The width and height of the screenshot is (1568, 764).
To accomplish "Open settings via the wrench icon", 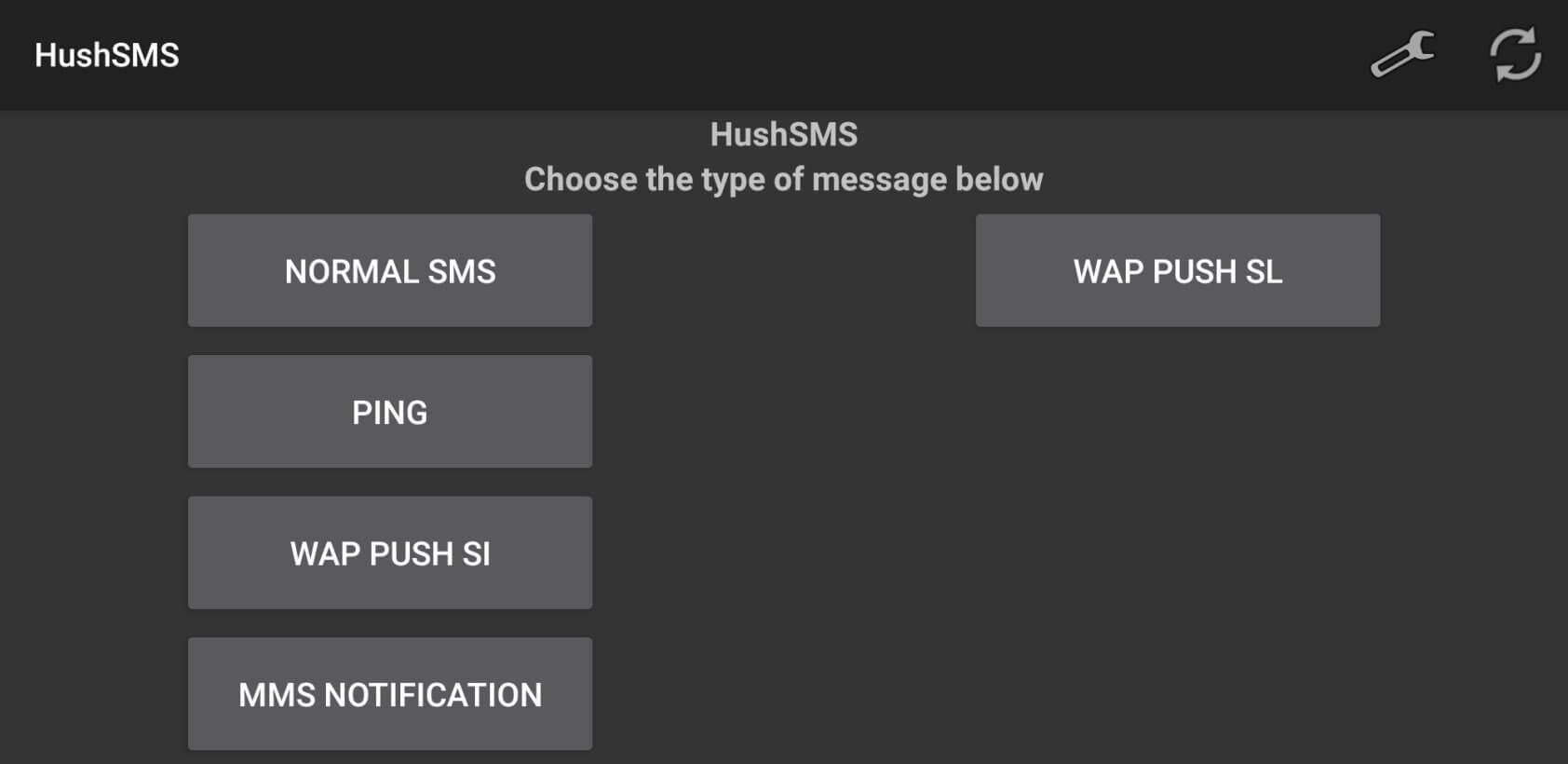I will (x=1402, y=55).
